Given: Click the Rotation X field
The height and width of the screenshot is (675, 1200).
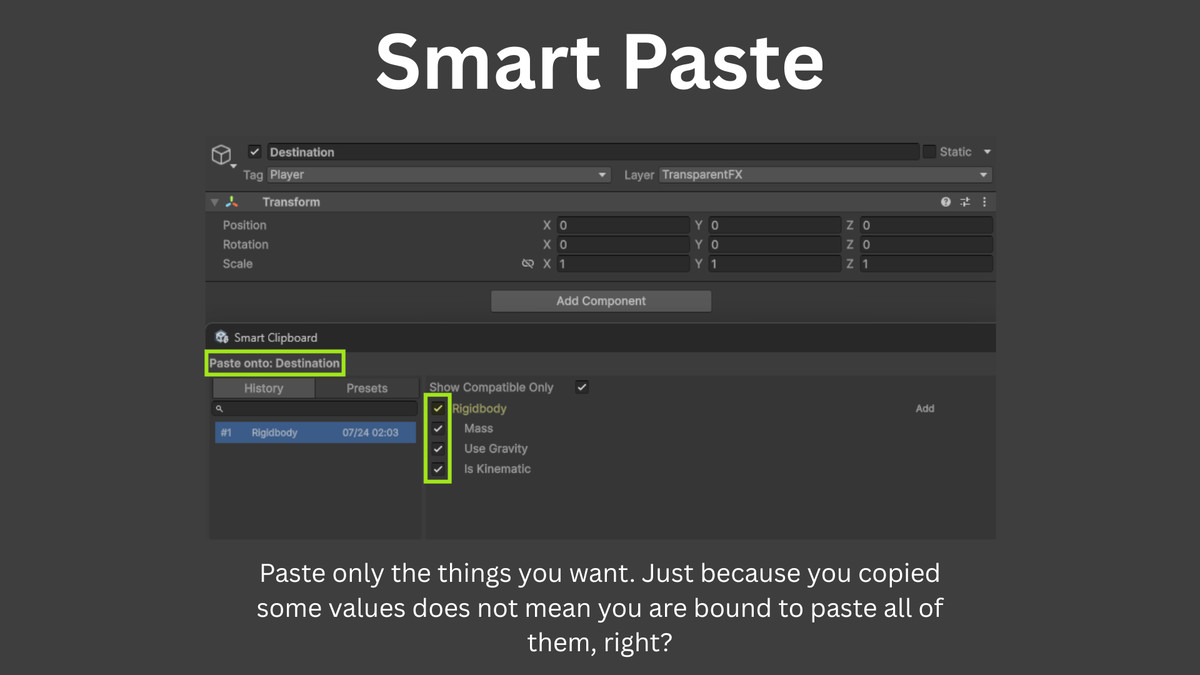Looking at the screenshot, I should (x=623, y=245).
